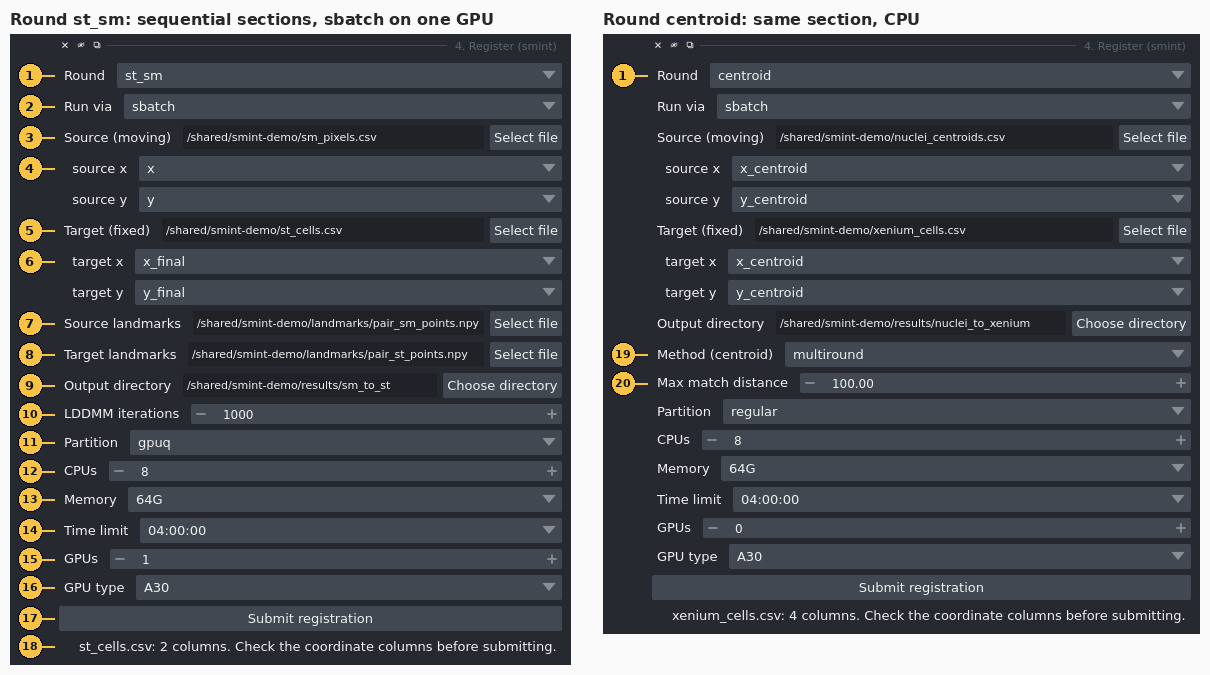The image size is (1210, 675).
Task: Open the Round dropdown showing st_sm
Action: coord(339,76)
